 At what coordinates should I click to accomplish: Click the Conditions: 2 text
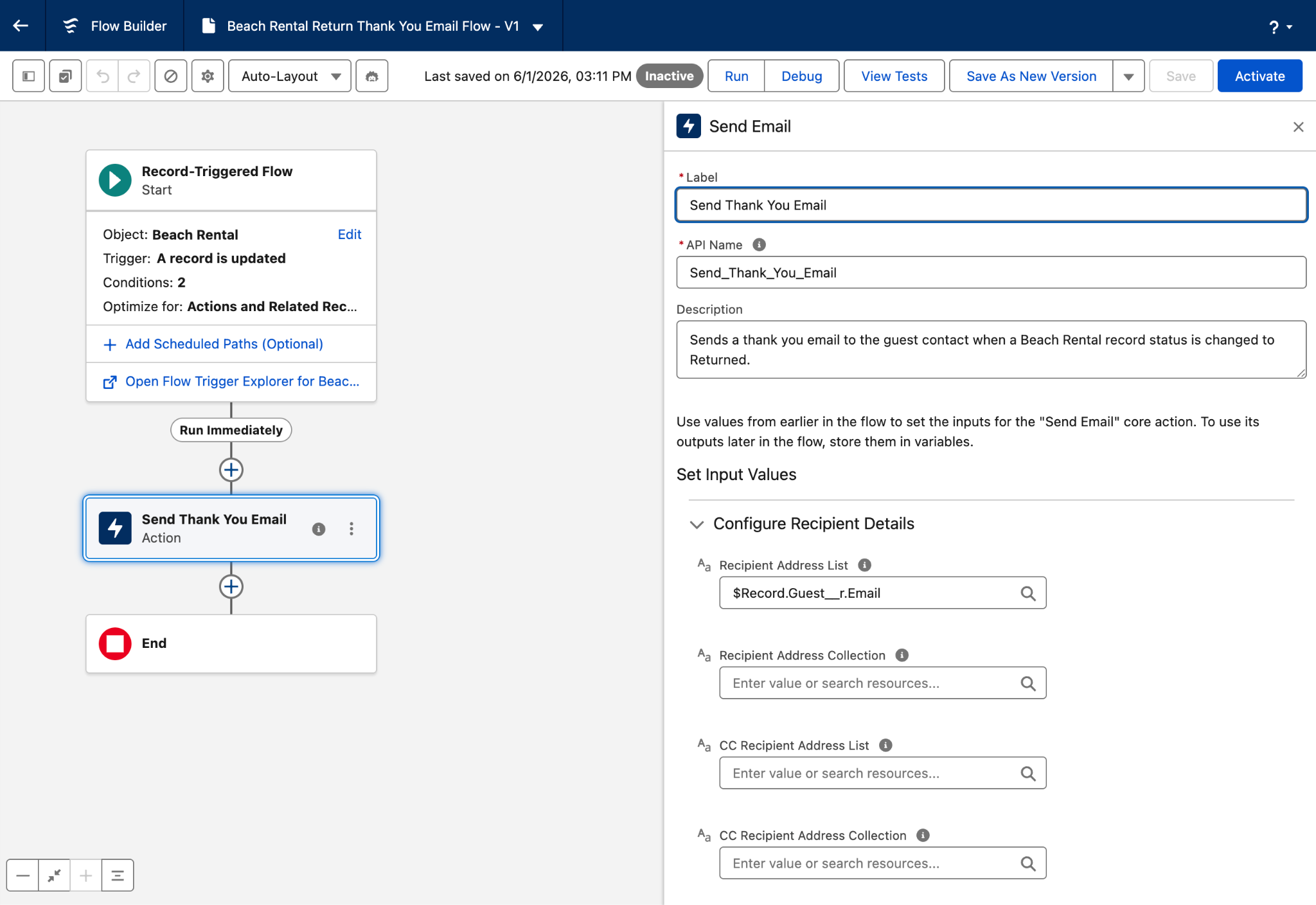[x=144, y=282]
